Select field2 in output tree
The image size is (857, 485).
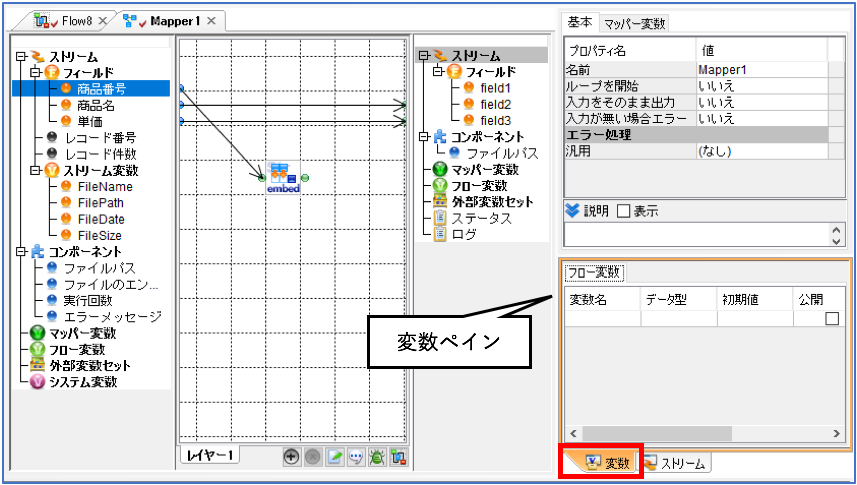pos(495,104)
